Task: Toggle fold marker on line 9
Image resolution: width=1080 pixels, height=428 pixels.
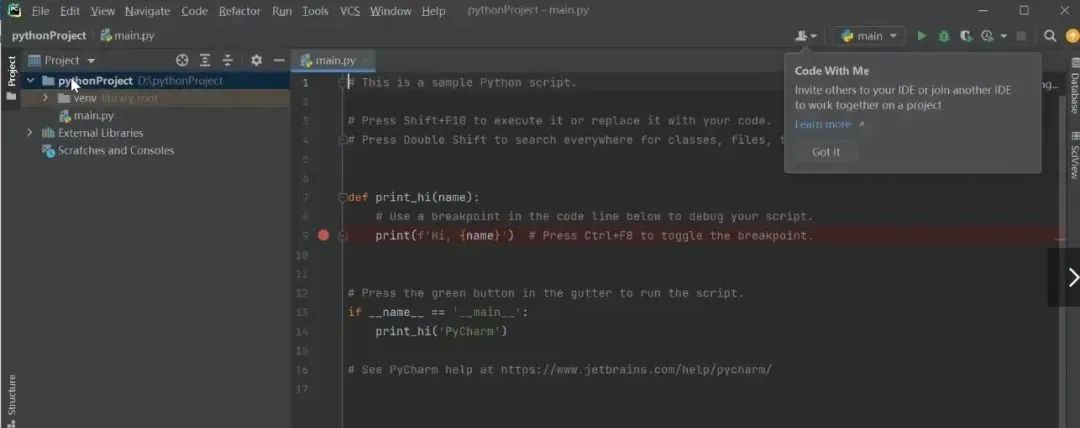Action: tap(342, 236)
